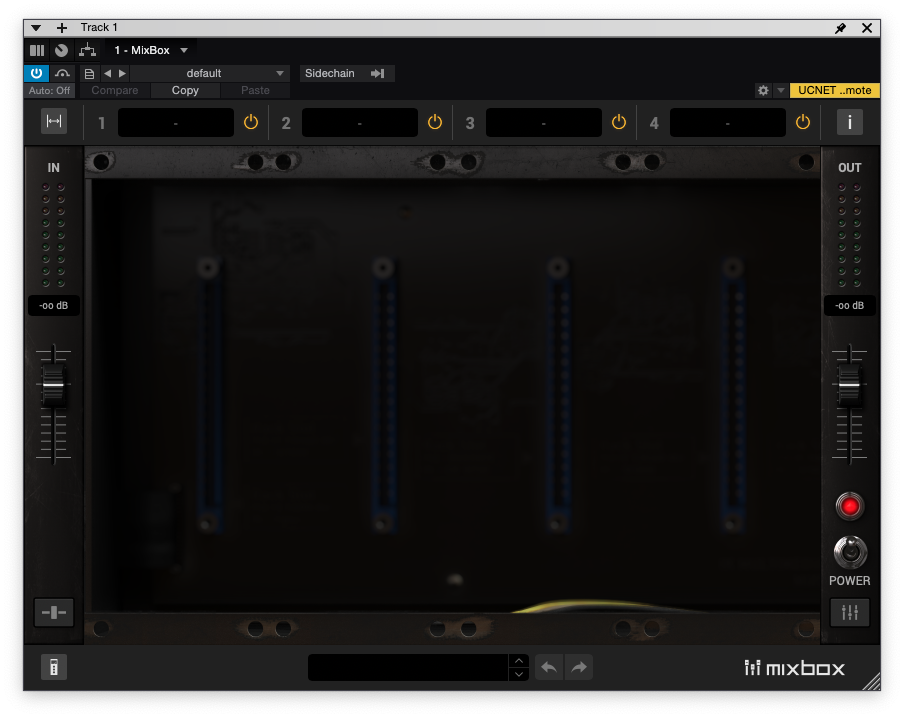Open the default preset dropdown
Viewport: 904px width, 718px height.
(210, 73)
